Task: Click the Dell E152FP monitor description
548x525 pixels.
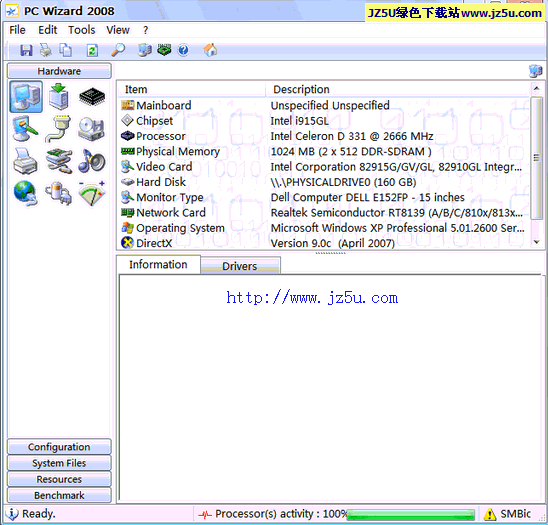Action: coord(368,197)
